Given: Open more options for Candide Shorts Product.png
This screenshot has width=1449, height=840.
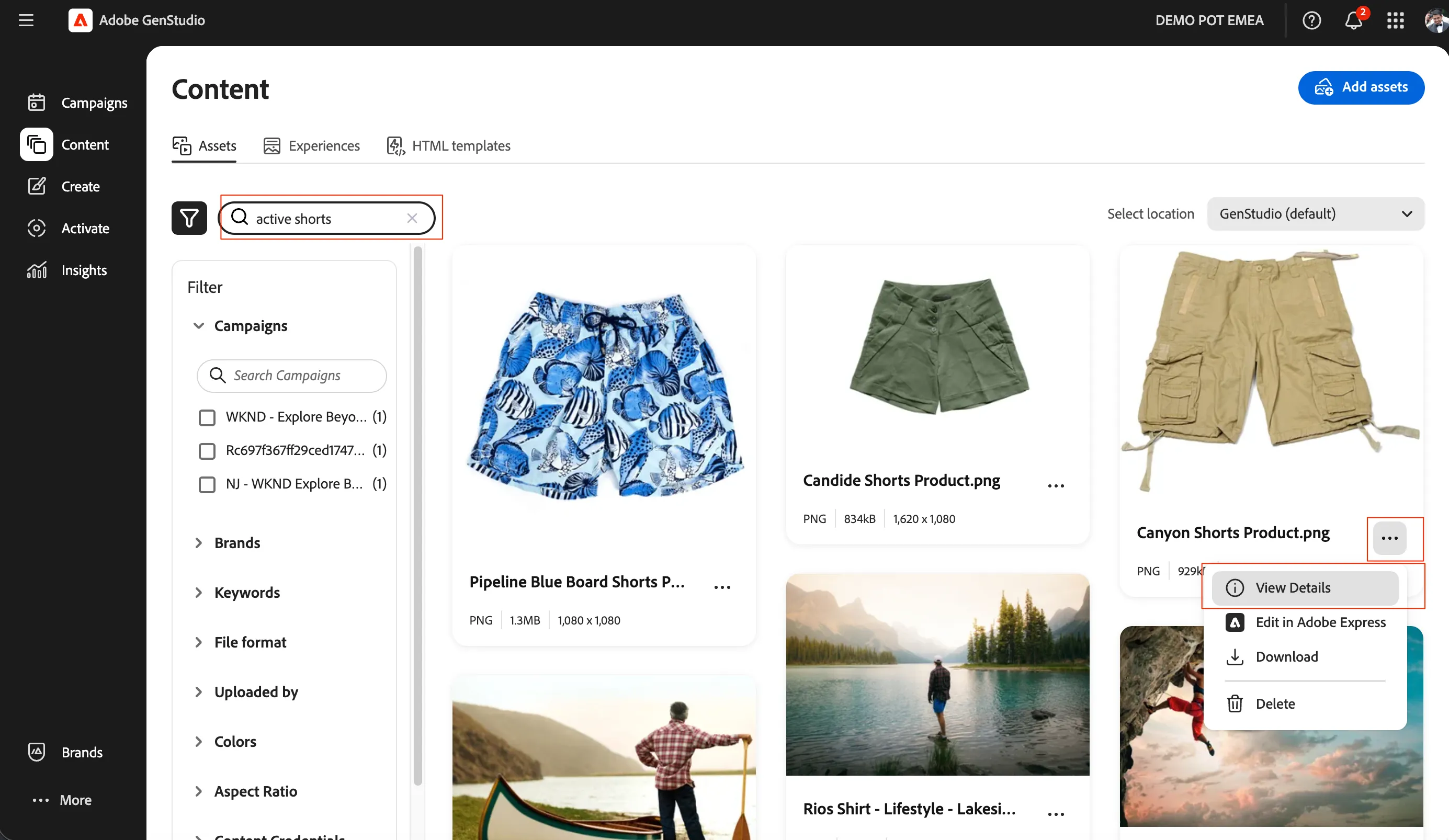Looking at the screenshot, I should pyautogui.click(x=1056, y=486).
